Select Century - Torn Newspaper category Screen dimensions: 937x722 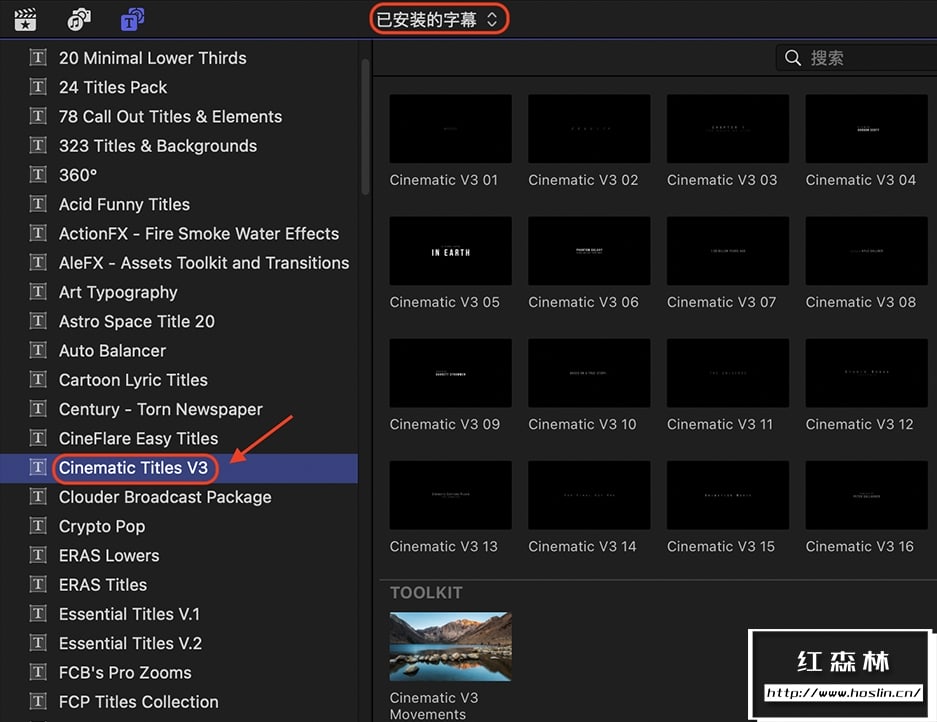(x=161, y=409)
